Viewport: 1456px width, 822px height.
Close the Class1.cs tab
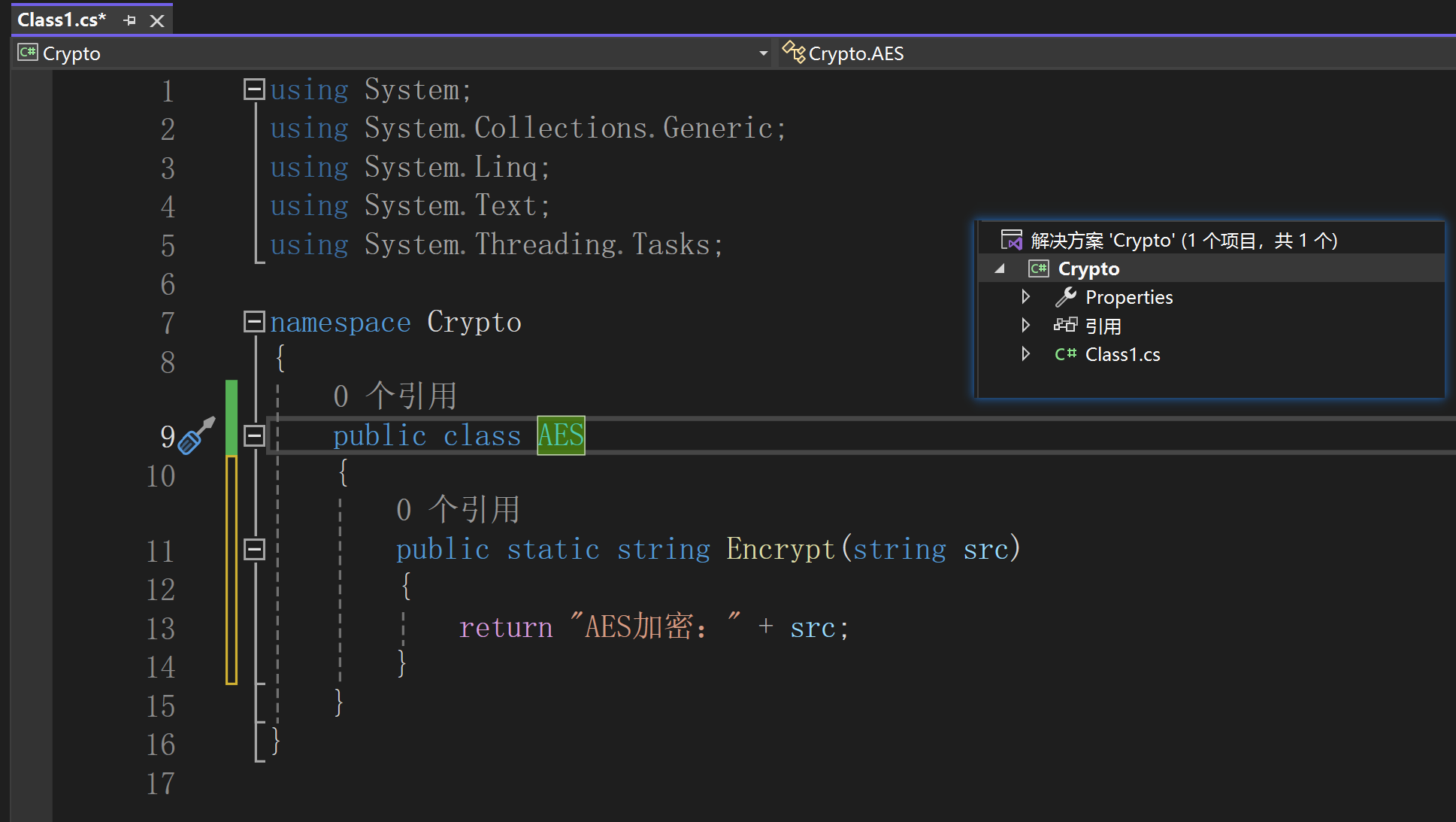click(157, 21)
